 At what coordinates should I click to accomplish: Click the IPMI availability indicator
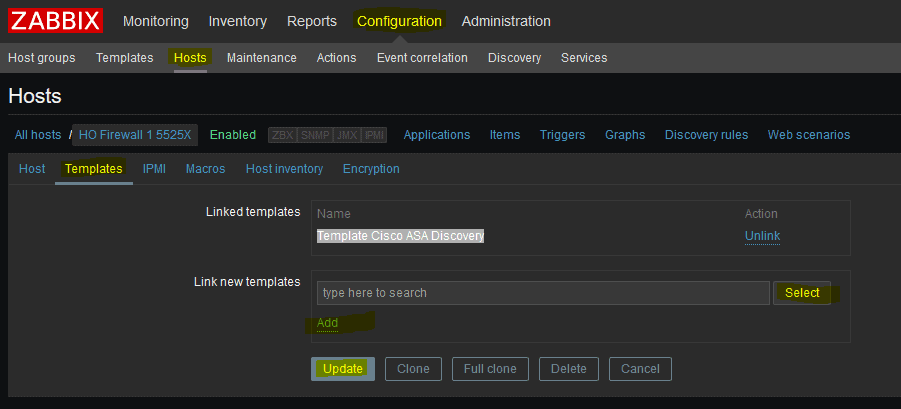click(375, 136)
